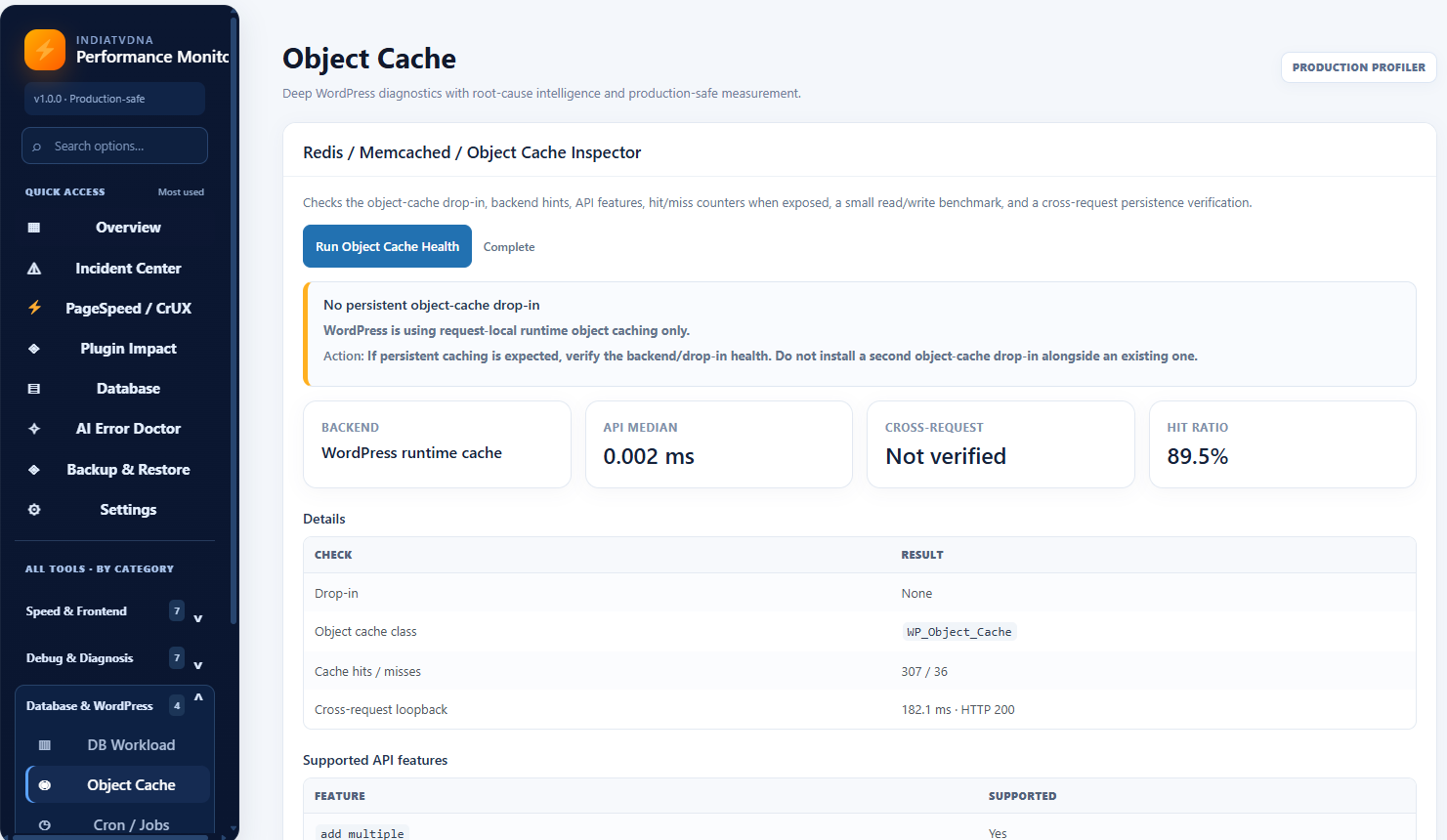Screen dimensions: 1447x840
Task: Open Plugin Impact tool
Action: 114,349
